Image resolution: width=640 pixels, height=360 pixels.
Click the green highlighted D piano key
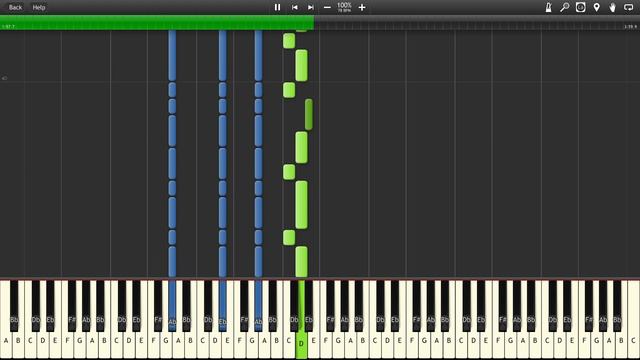(301, 343)
